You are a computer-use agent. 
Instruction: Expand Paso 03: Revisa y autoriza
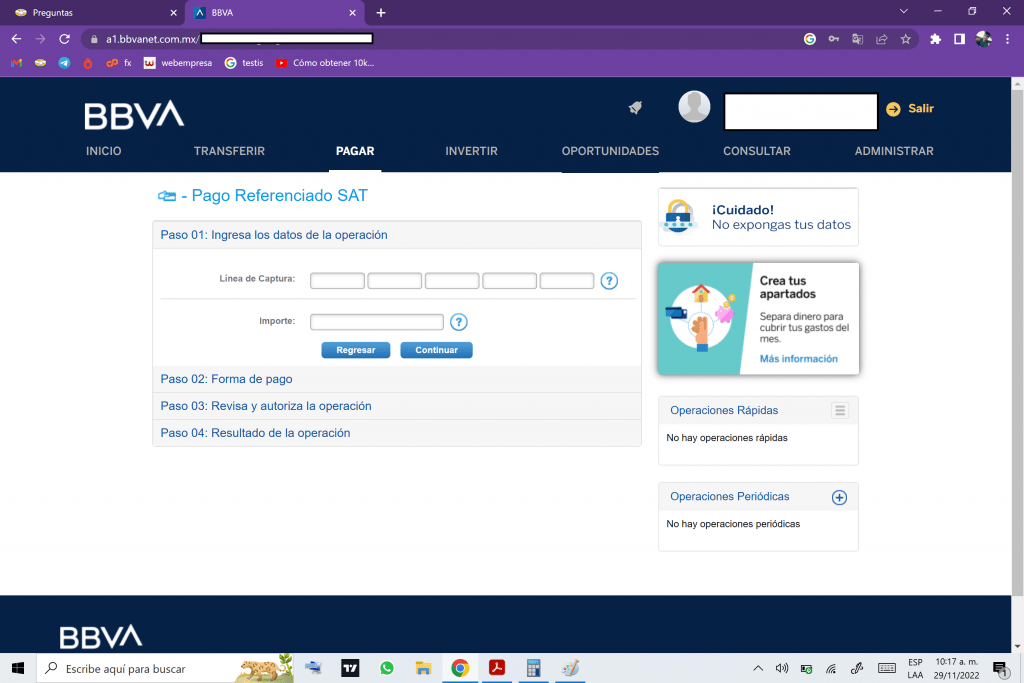click(397, 405)
